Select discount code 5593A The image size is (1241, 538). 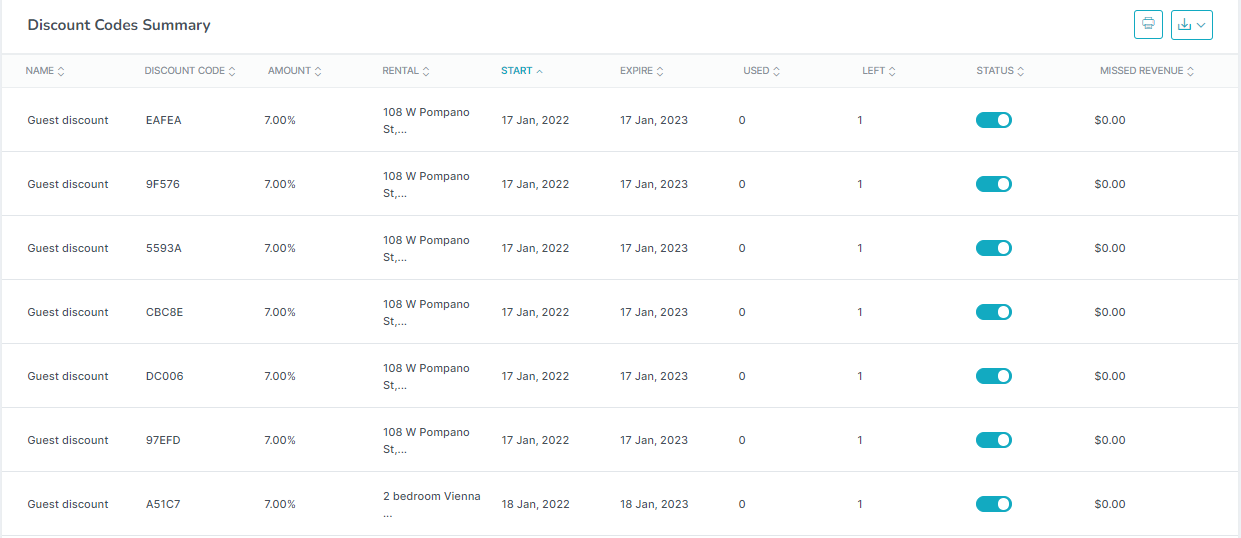pyautogui.click(x=164, y=248)
